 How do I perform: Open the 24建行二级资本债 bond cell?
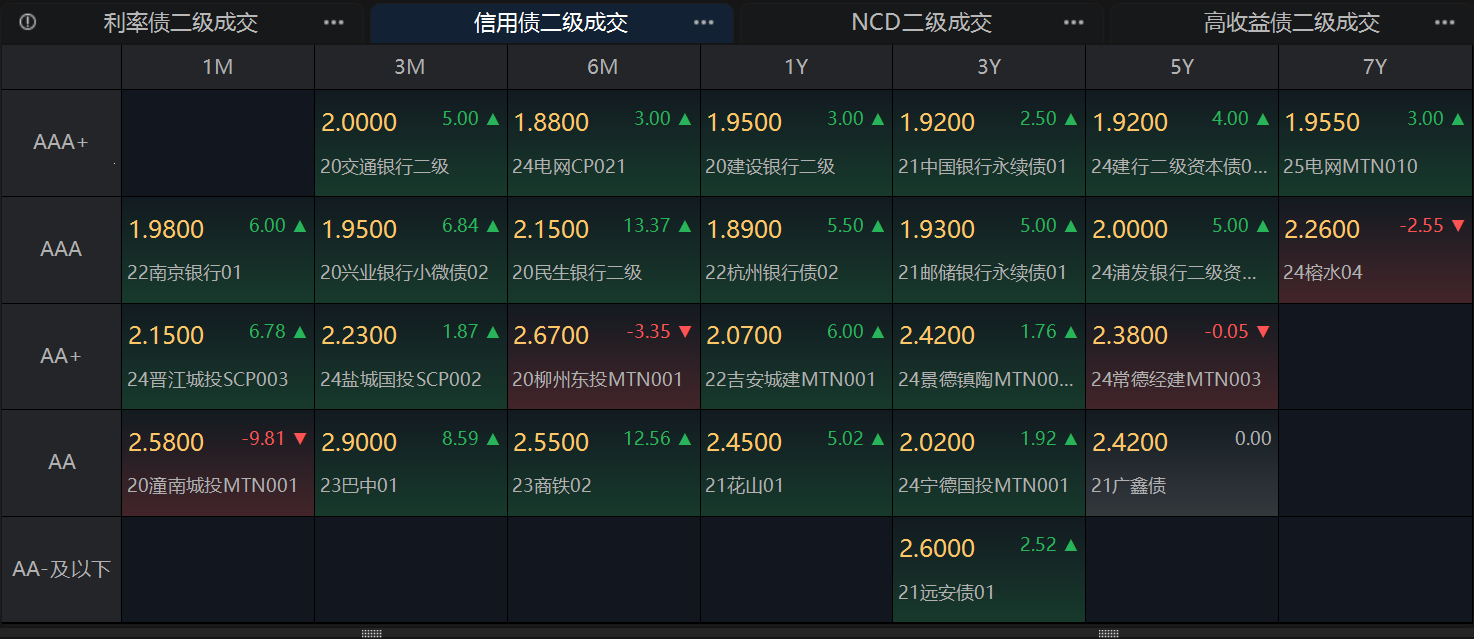(x=1182, y=143)
